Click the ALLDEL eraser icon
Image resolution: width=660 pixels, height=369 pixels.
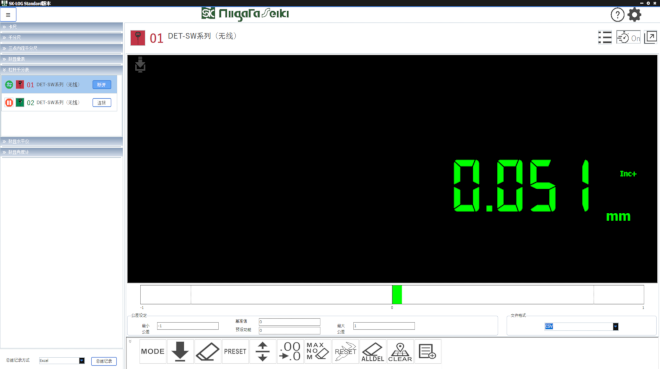click(373, 351)
